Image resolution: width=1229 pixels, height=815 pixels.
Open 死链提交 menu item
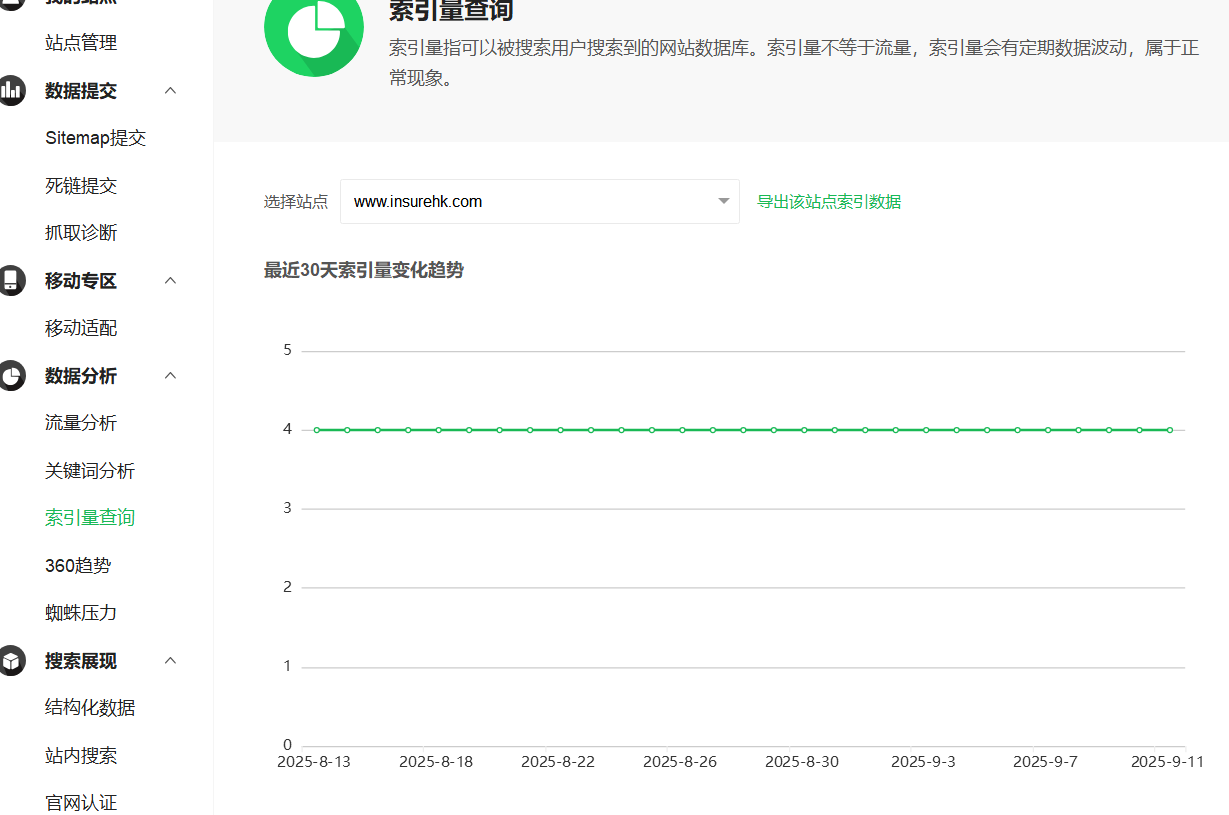(81, 186)
